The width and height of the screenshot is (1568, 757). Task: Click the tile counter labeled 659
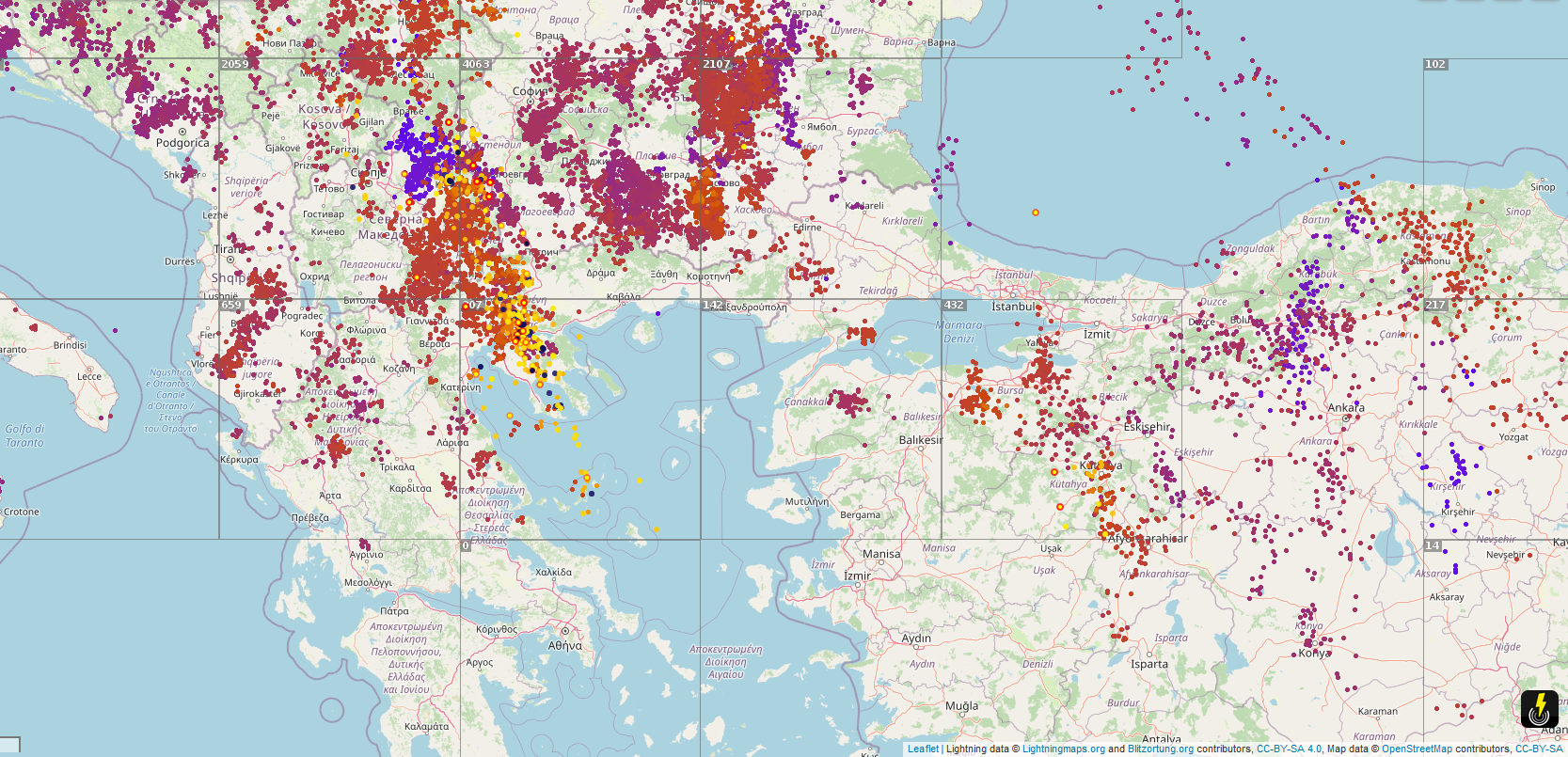pyautogui.click(x=230, y=305)
